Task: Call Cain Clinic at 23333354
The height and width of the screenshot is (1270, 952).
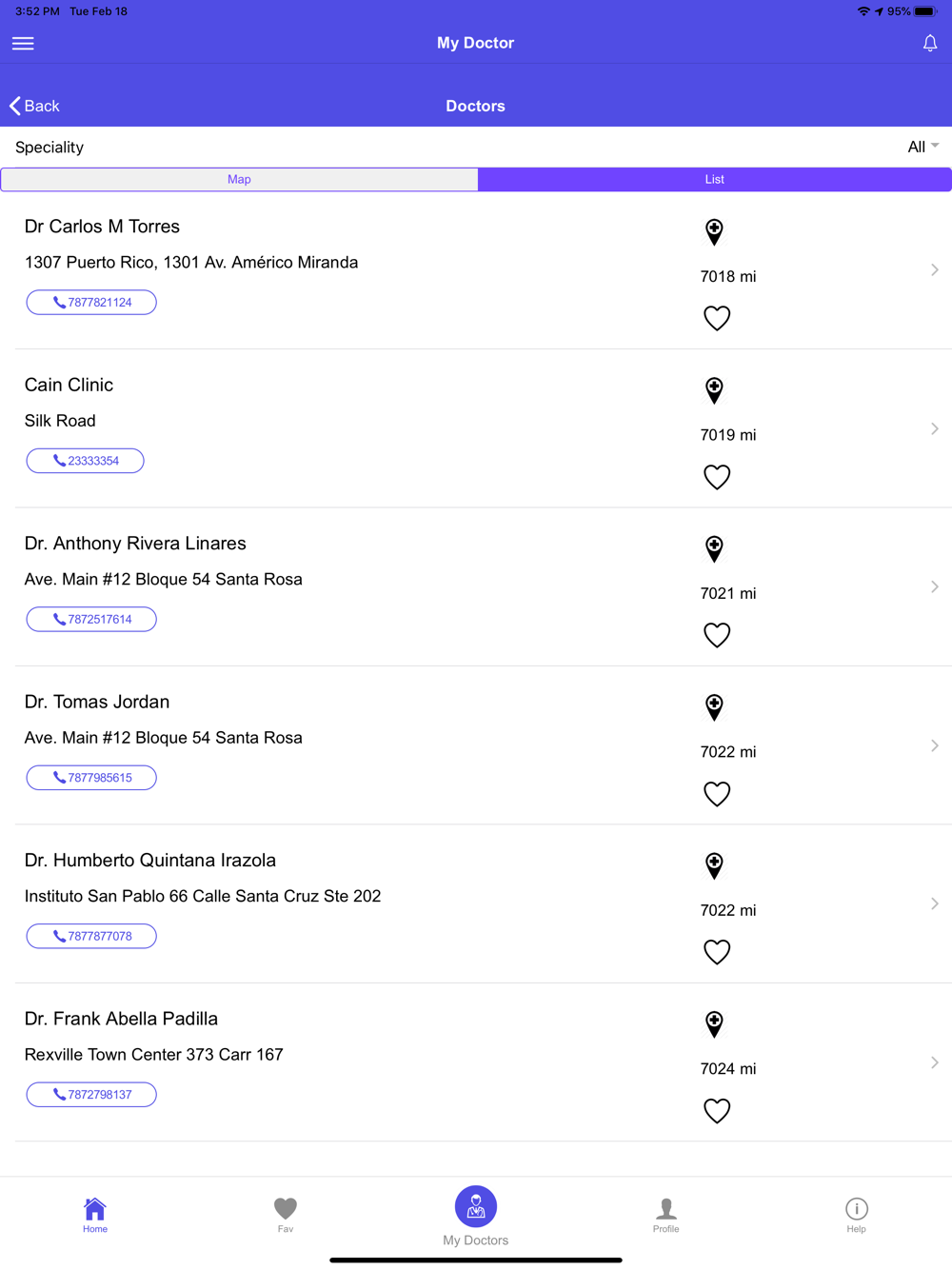Action: (86, 461)
